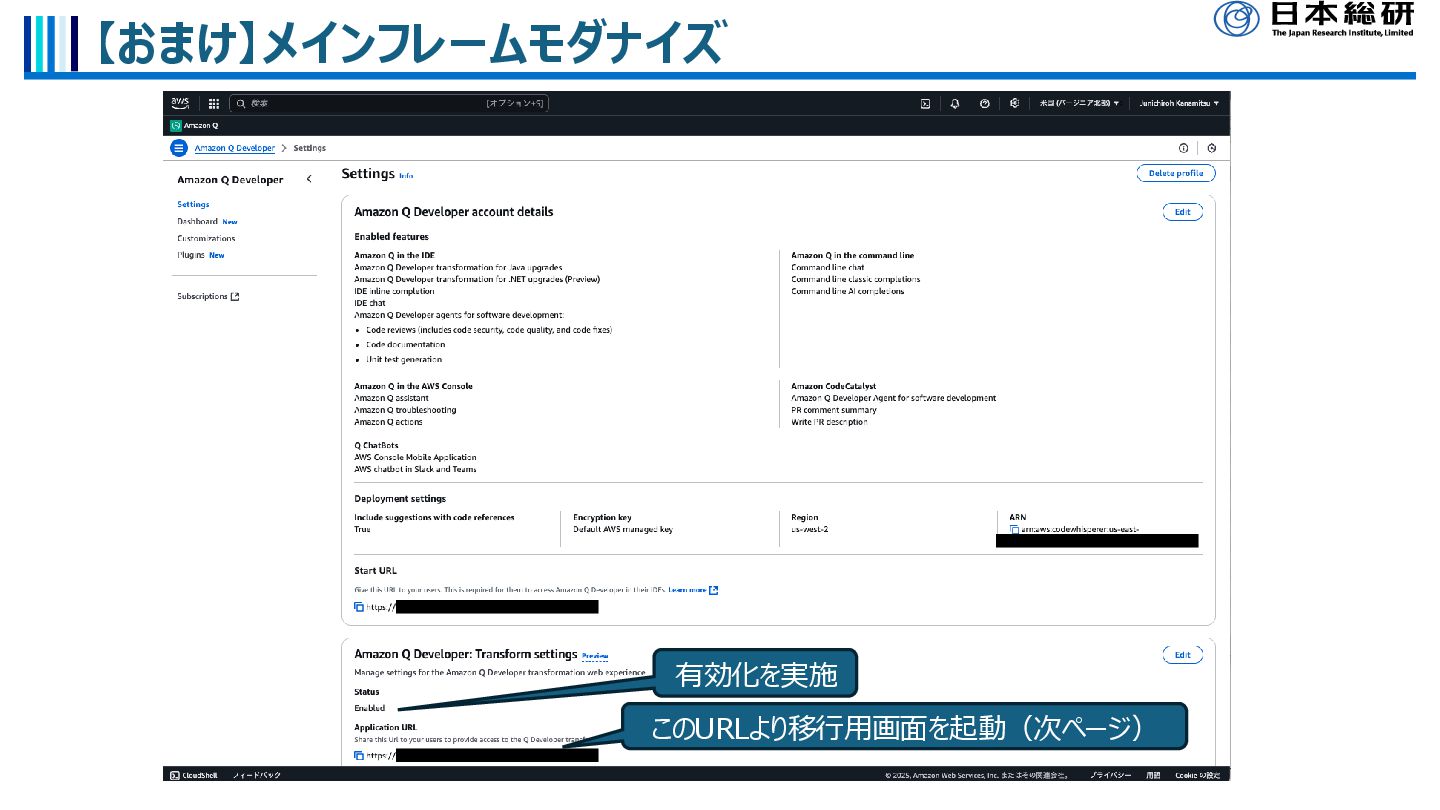Open the Subscriptions external link
The image size is (1440, 810).
click(208, 296)
